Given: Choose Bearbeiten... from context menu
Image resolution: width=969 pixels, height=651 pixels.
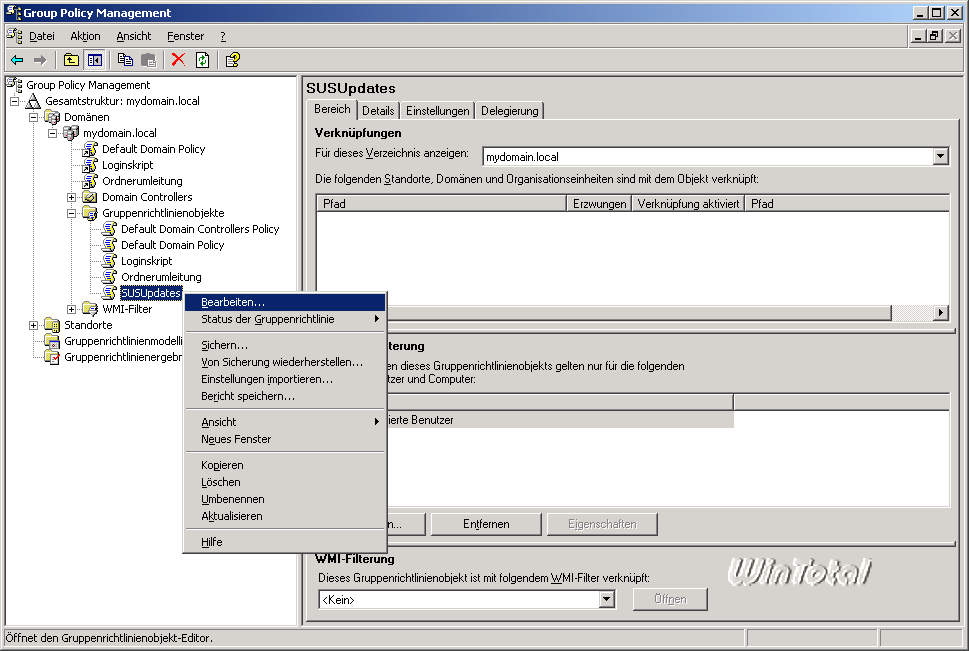Looking at the screenshot, I should point(285,302).
